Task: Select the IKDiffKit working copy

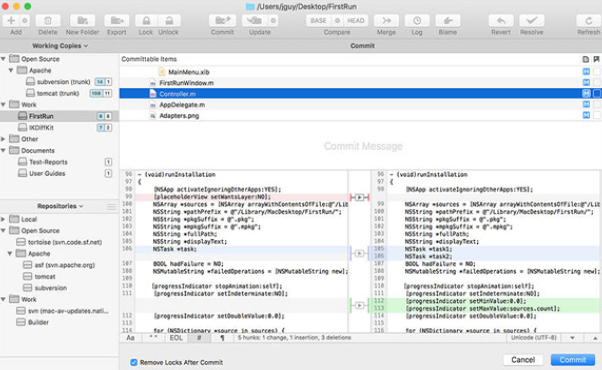Action: point(59,127)
